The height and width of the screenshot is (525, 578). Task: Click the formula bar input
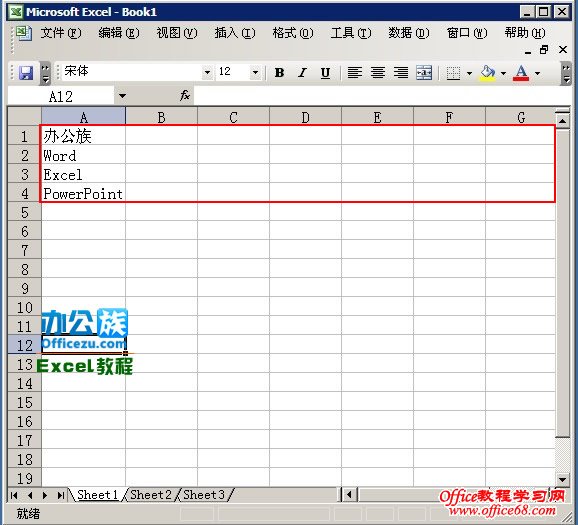point(382,96)
